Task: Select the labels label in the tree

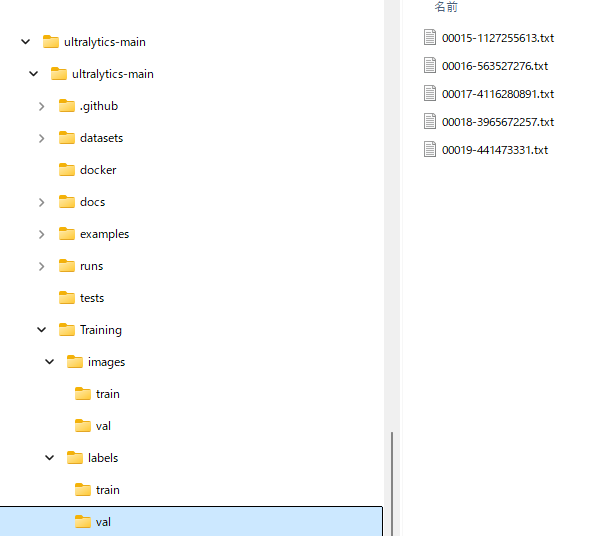Action: [103, 458]
